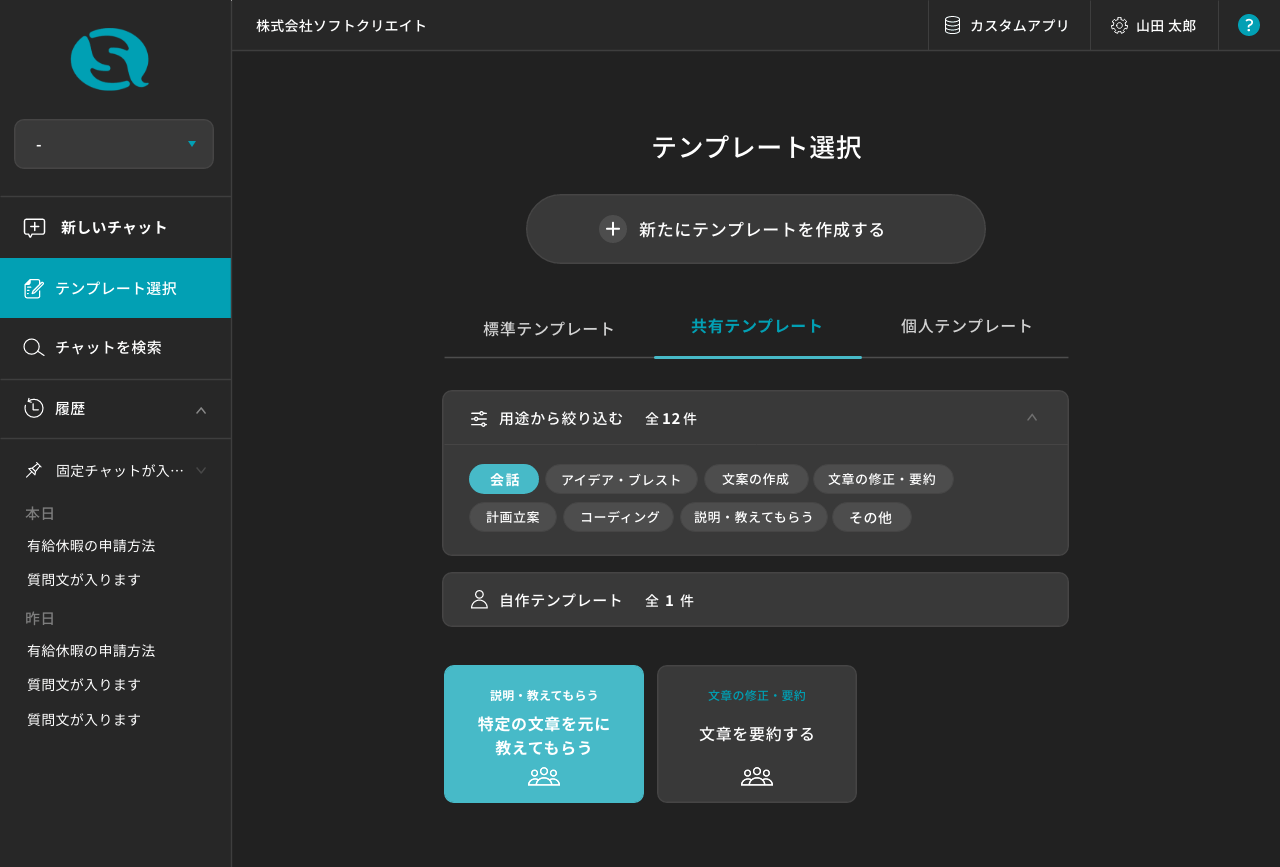The height and width of the screenshot is (867, 1280).
Task: Click the new chat bubble icon
Action: point(34,228)
